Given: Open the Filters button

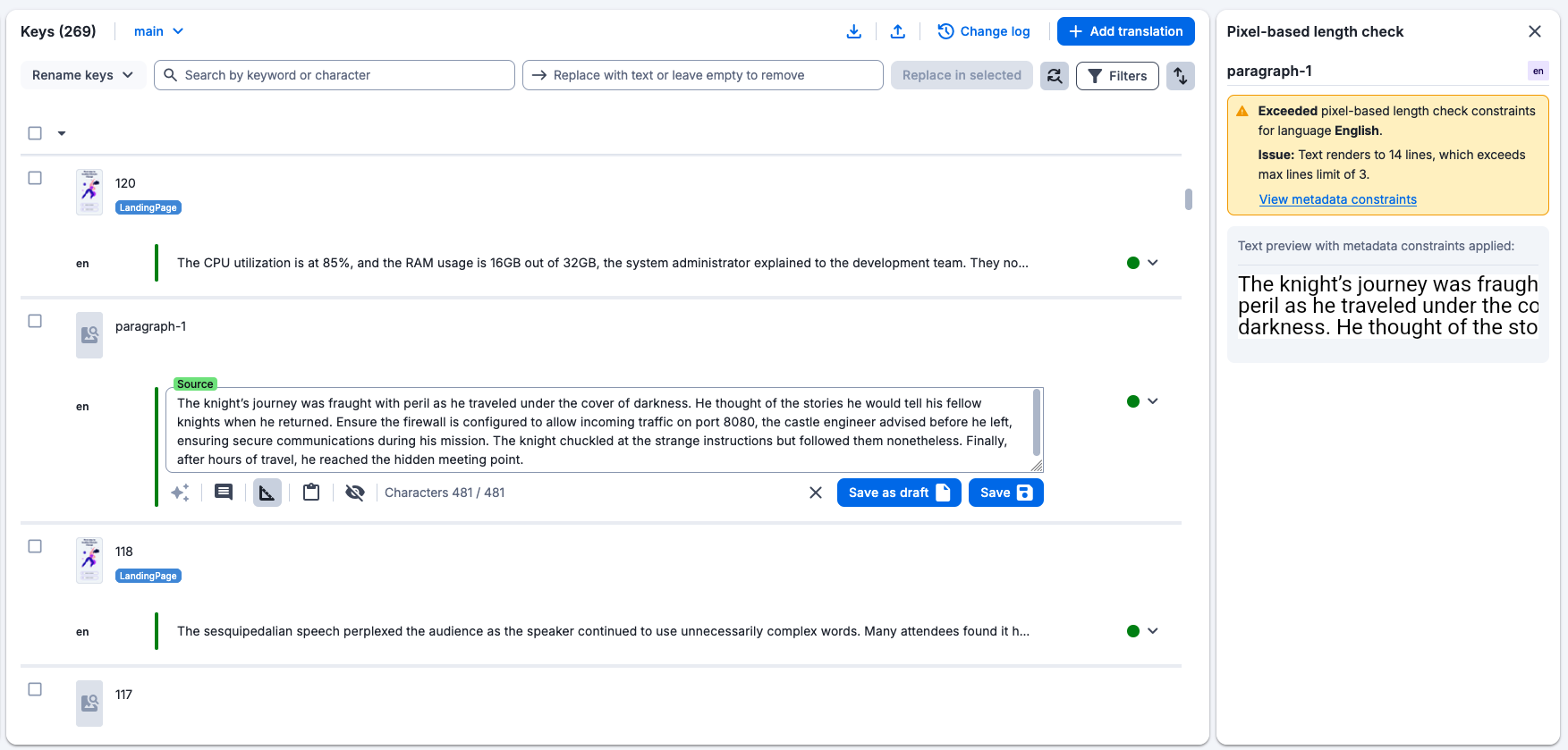Looking at the screenshot, I should tap(1117, 76).
